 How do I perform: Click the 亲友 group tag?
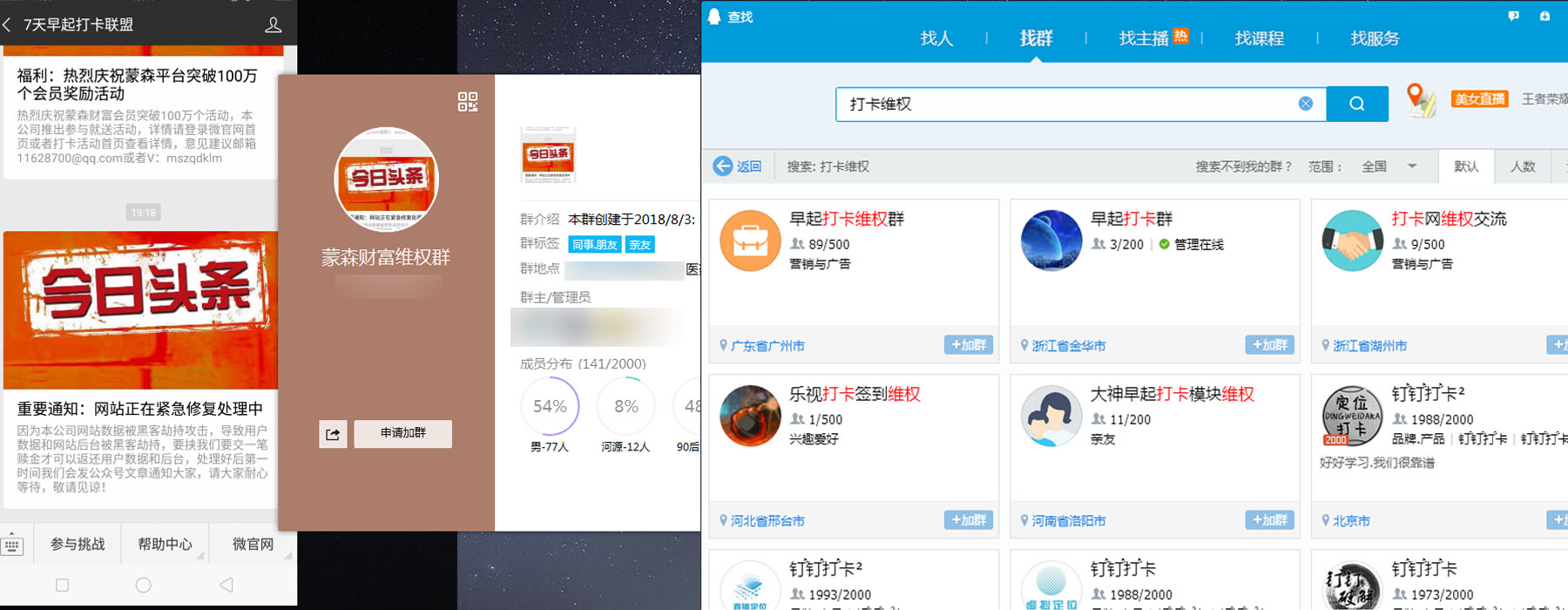[640, 245]
